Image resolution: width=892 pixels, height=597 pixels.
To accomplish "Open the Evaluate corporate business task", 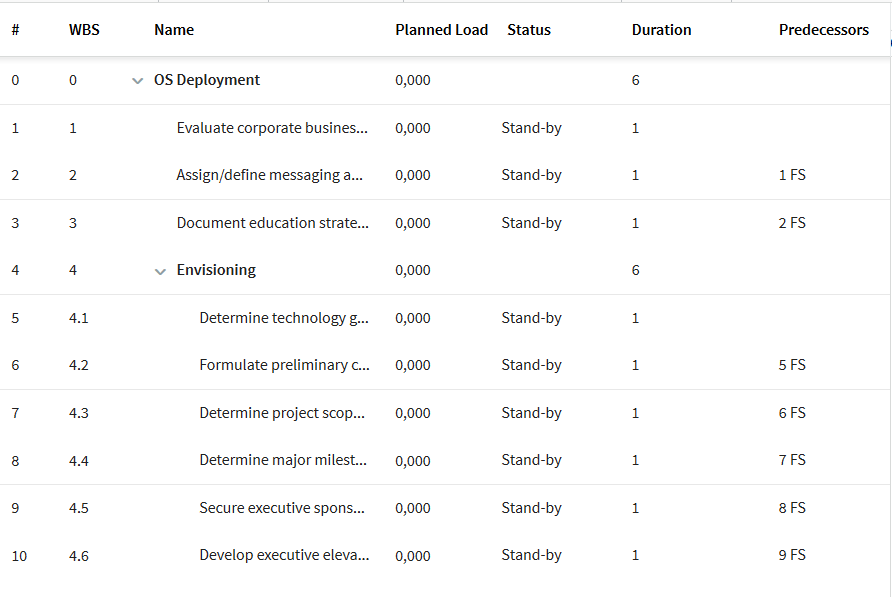I will pyautogui.click(x=272, y=127).
